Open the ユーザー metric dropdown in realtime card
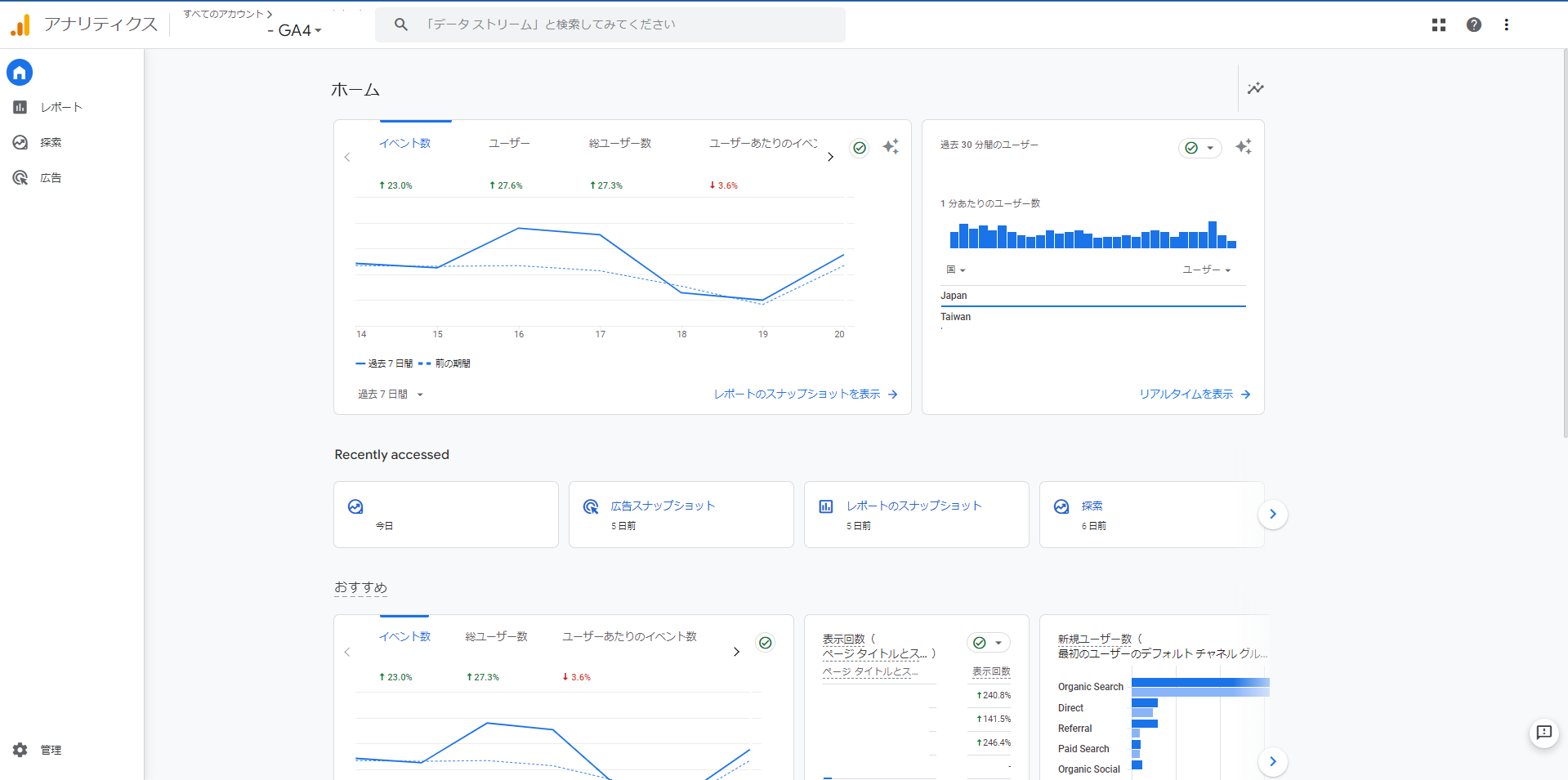 point(1207,270)
